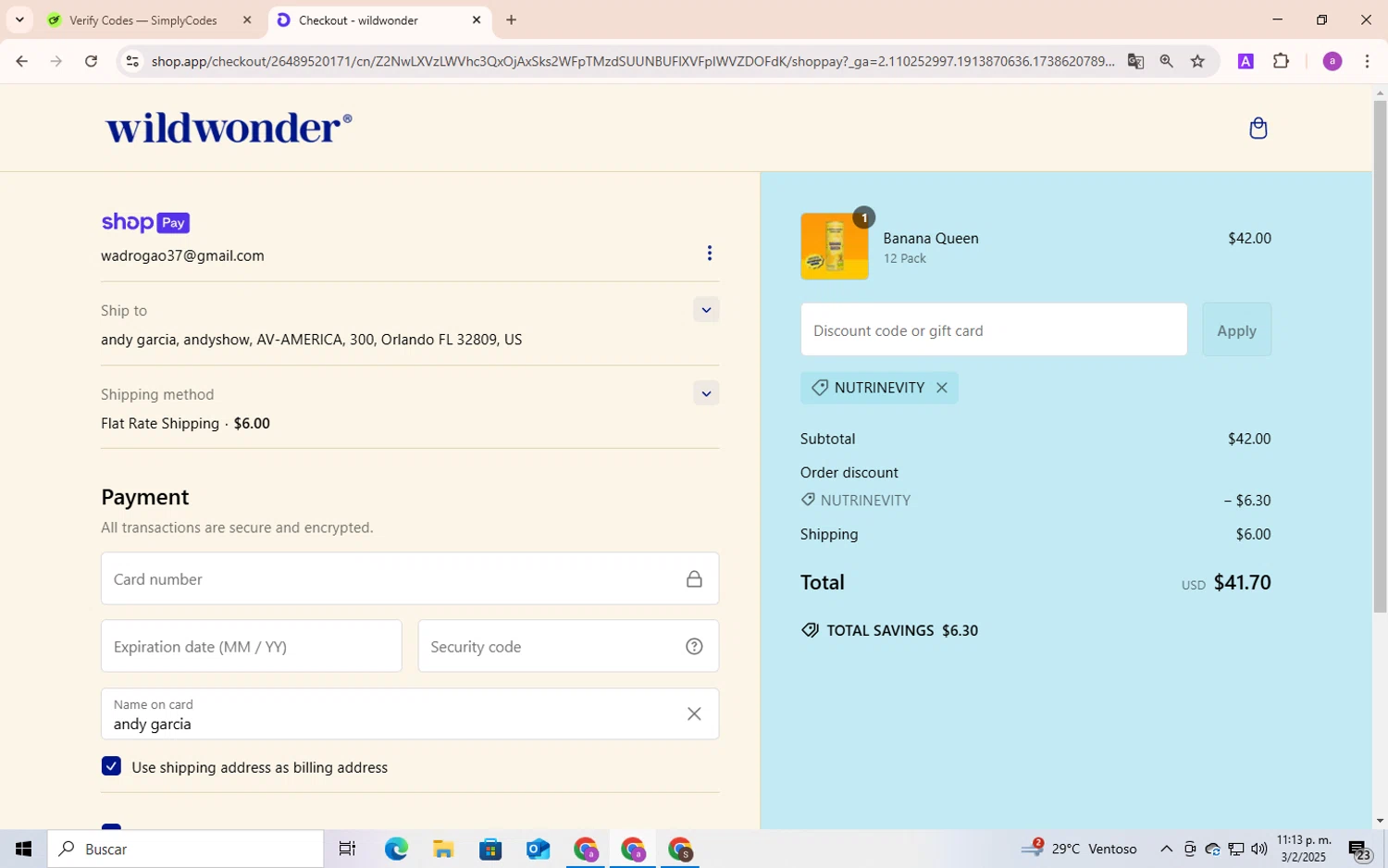
Task: Open Task View on the taskbar
Action: pos(347,849)
